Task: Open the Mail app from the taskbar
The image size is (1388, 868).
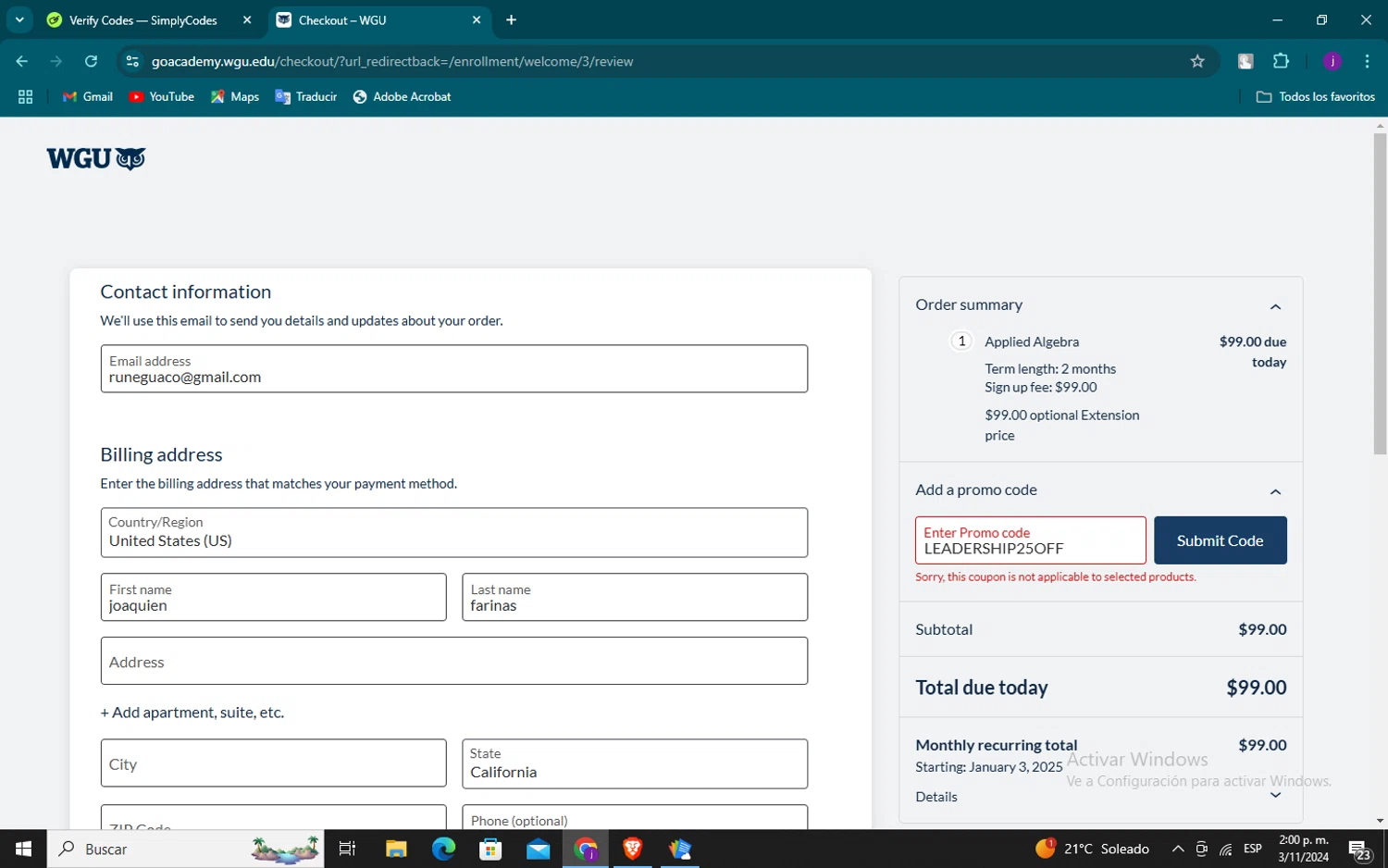Action: [x=538, y=849]
